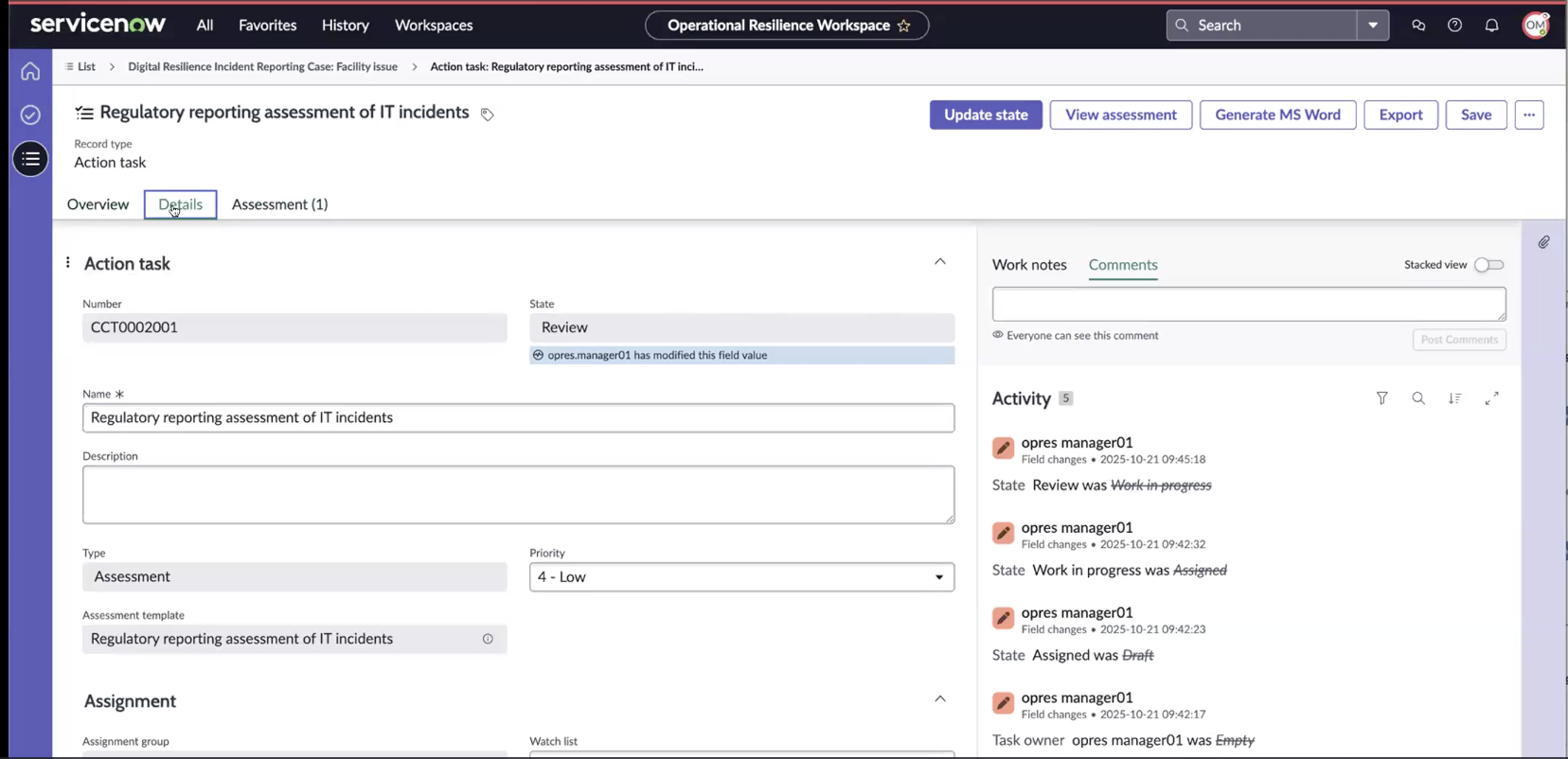Open the All menu

pos(205,26)
